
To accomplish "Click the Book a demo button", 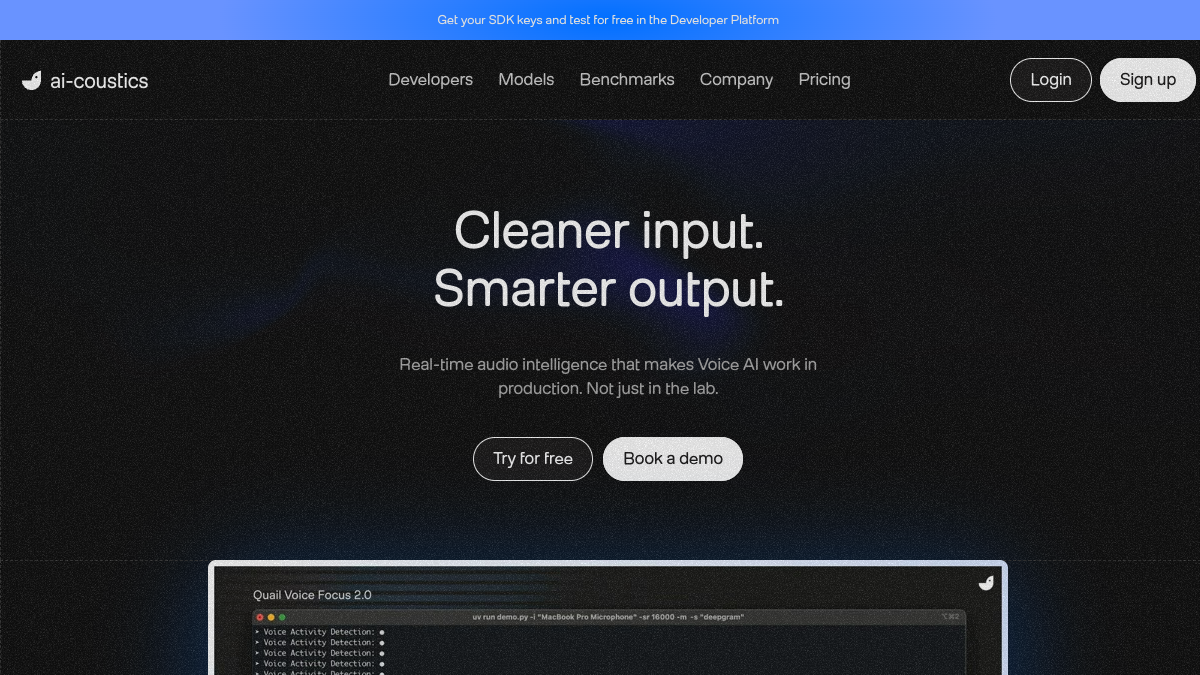I will pos(673,459).
